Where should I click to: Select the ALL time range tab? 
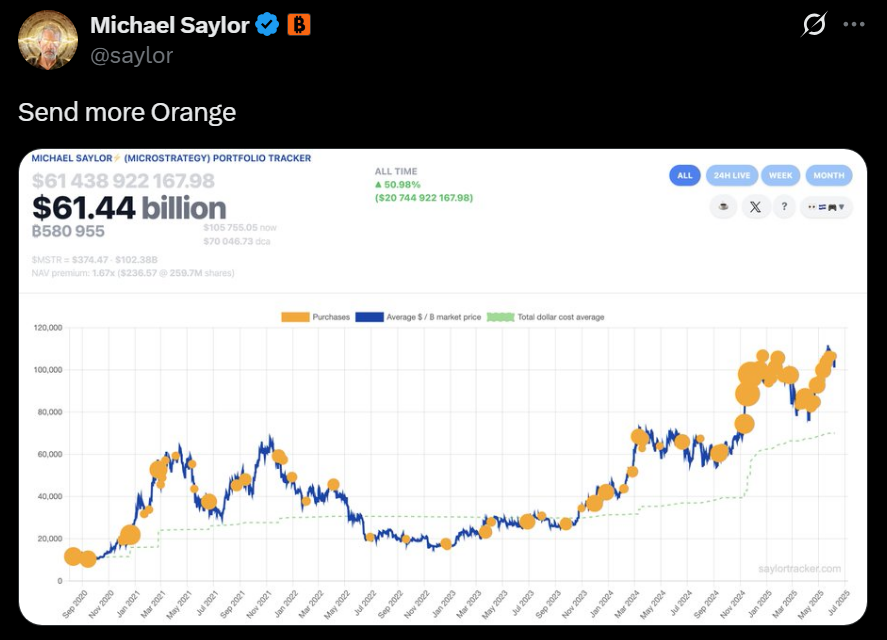click(x=684, y=175)
